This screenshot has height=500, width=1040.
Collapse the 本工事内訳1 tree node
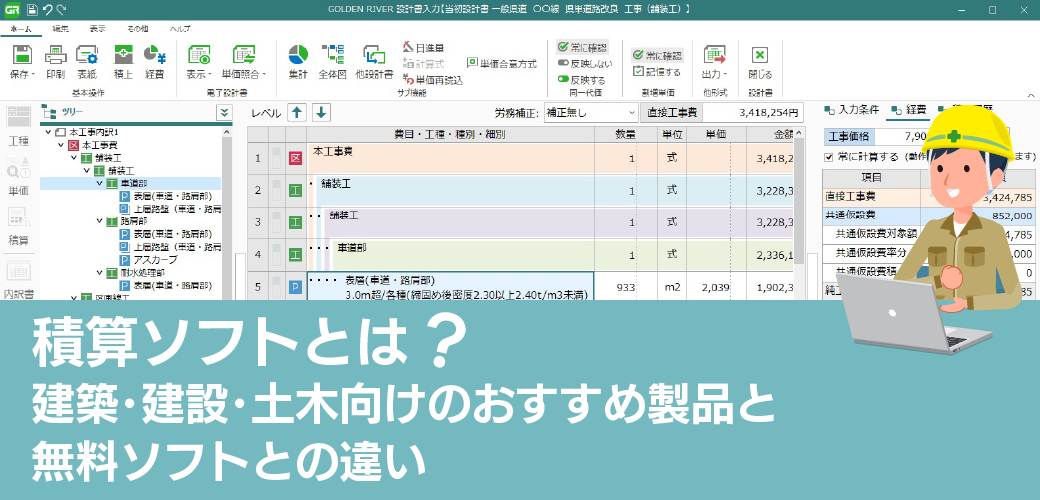pos(48,132)
